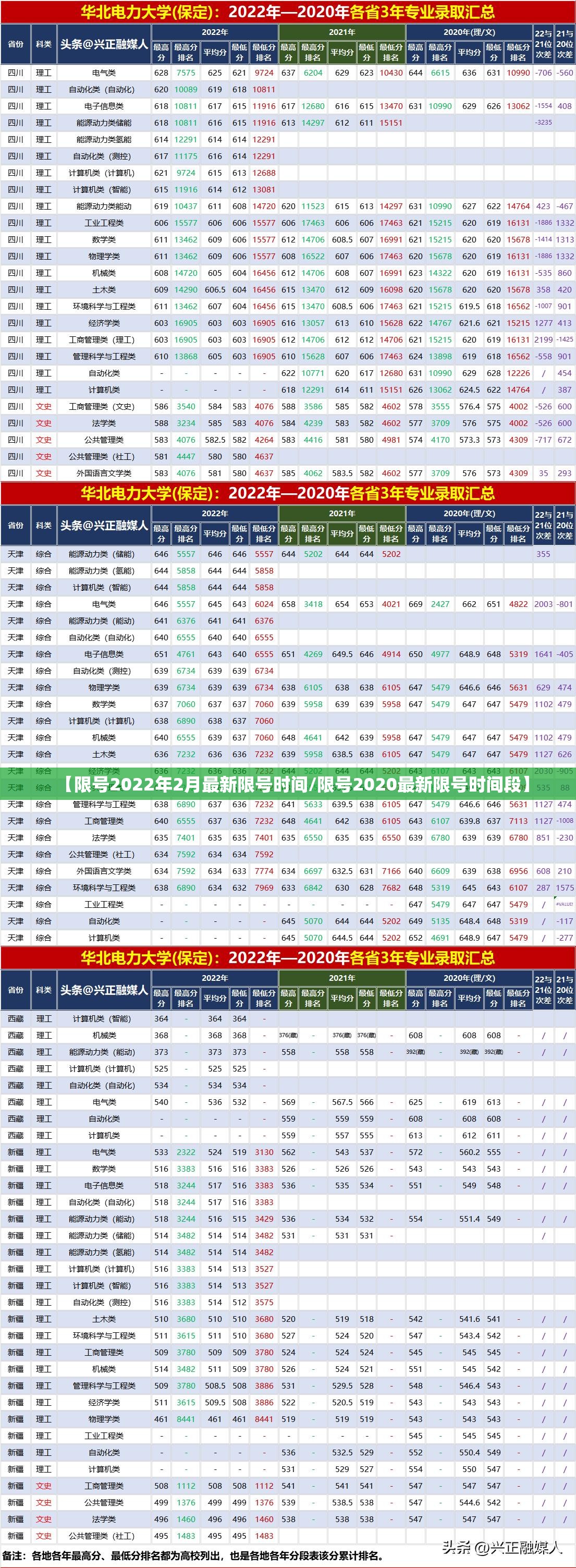Select 电气类 in the 新疆 rows
Screen dimensions: 576x1568
(104, 1152)
